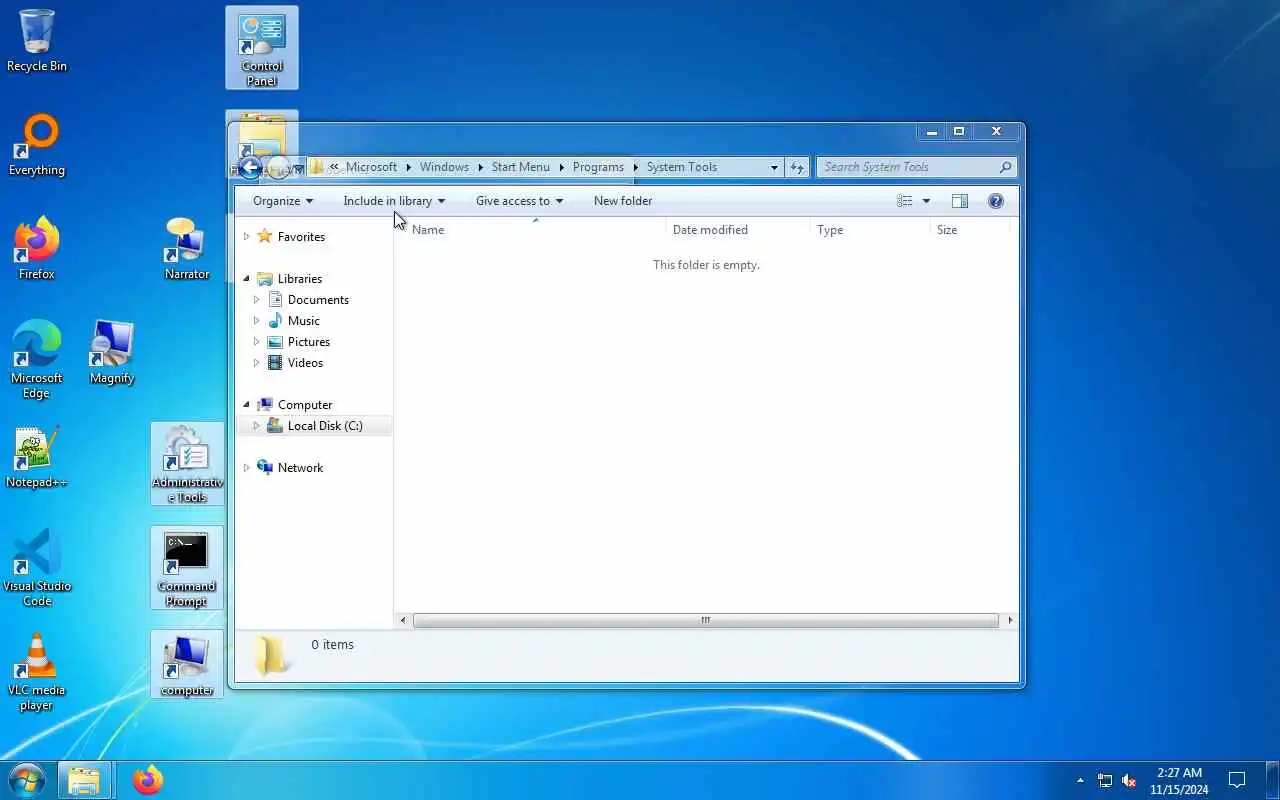
Task: Collapse the Computer tree node
Action: click(x=246, y=405)
